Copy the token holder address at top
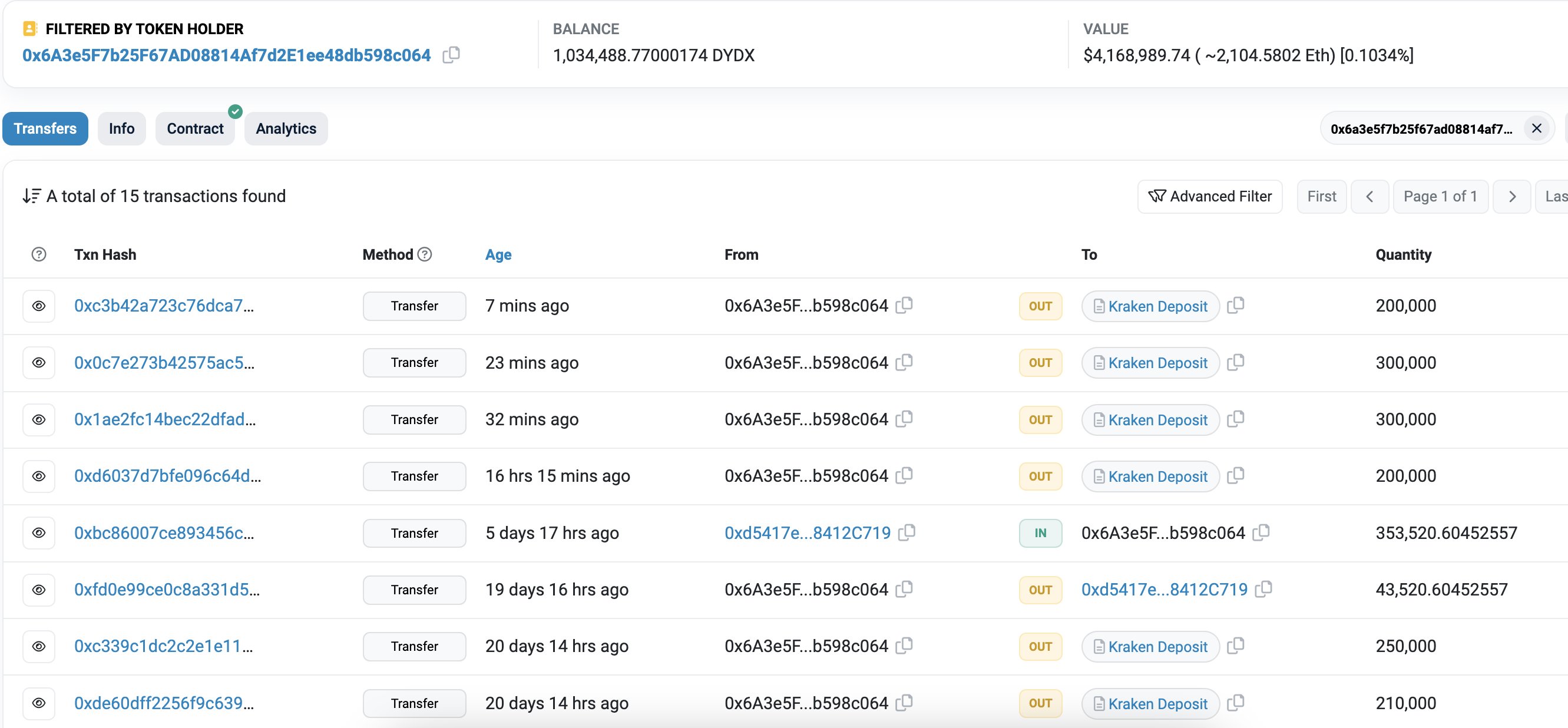Screen dimensions: 1568x728 451,55
